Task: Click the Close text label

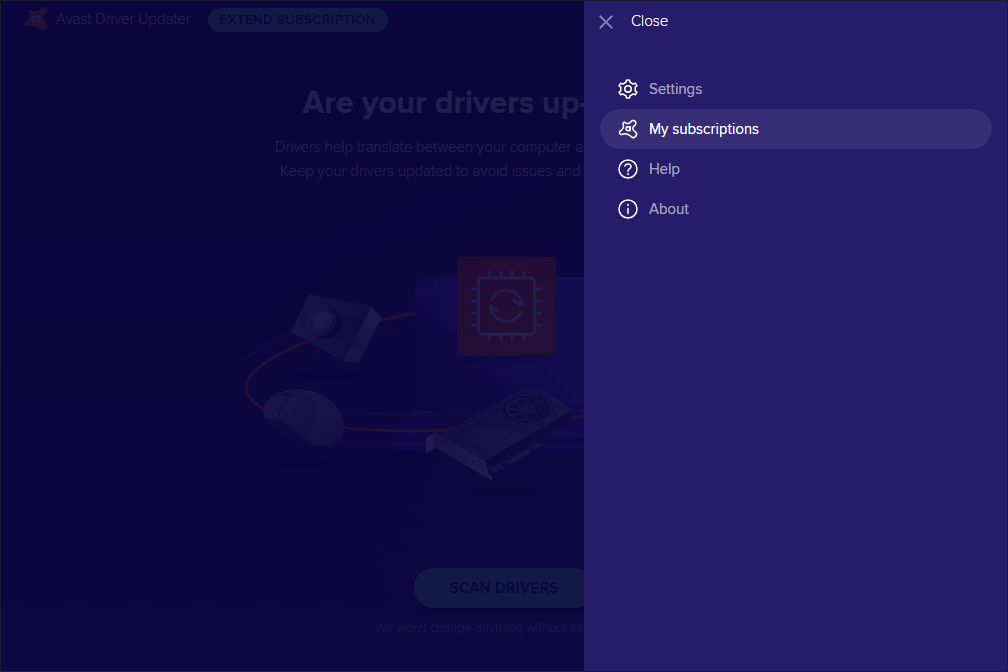Action: 649,21
